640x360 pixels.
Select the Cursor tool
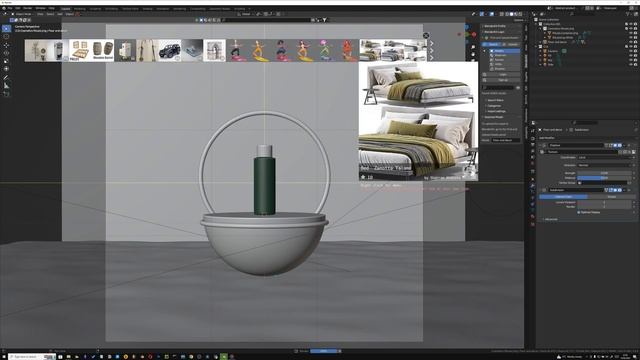tap(7, 37)
